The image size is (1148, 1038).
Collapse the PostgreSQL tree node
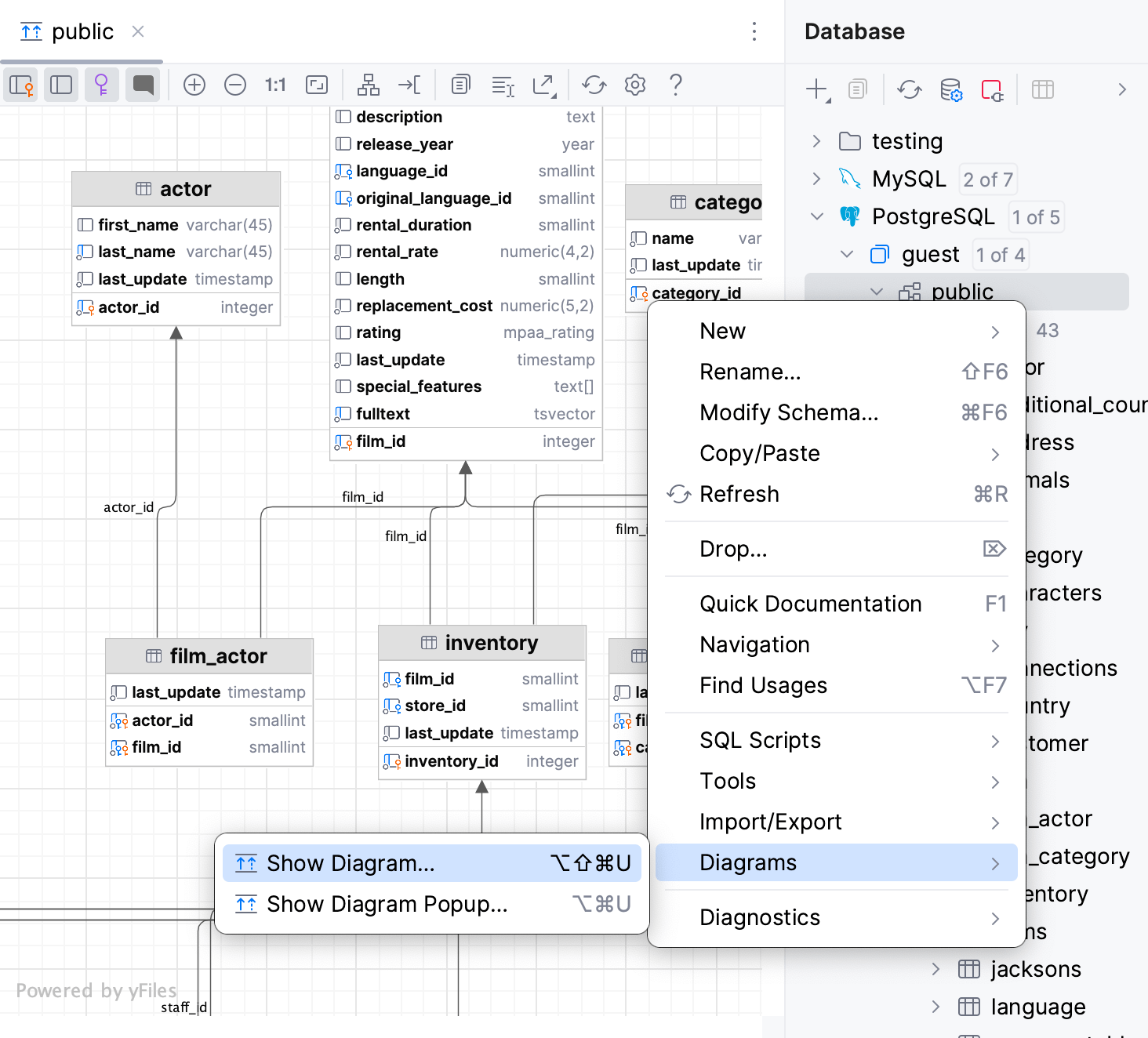(817, 216)
